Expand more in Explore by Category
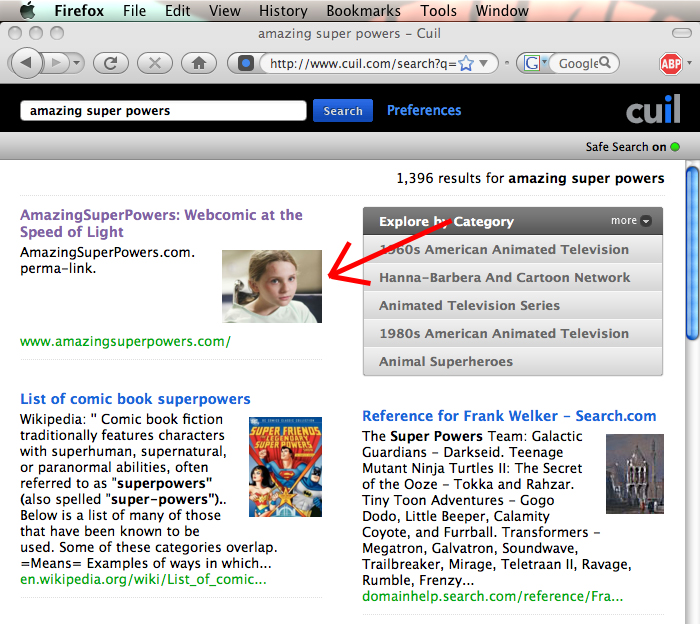Image resolution: width=700 pixels, height=624 pixels. click(631, 220)
